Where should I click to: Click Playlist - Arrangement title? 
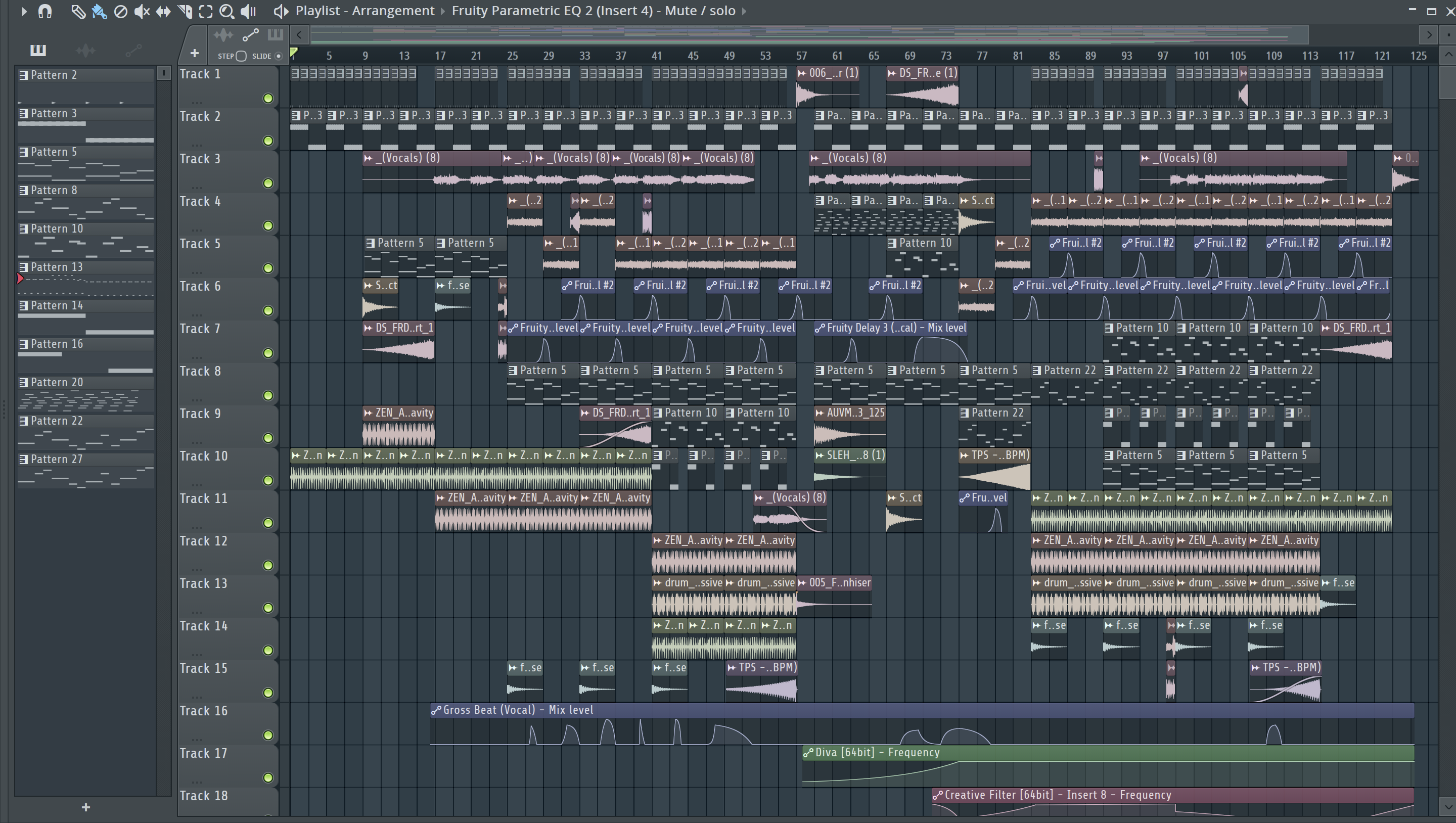coord(365,11)
